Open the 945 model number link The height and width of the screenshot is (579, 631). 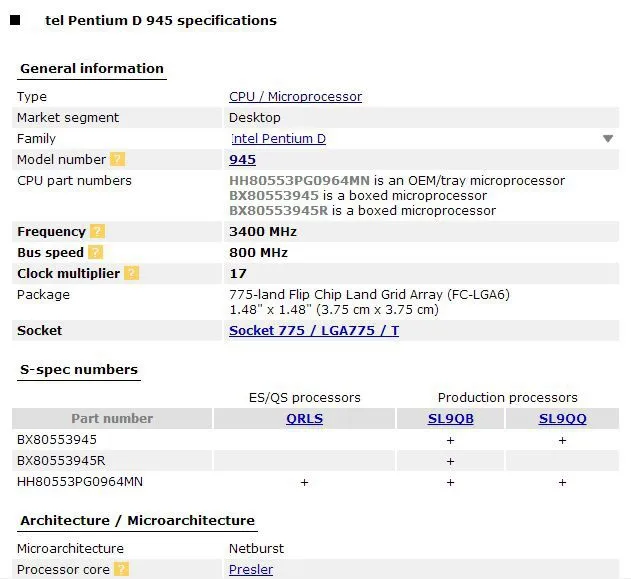[x=242, y=160]
